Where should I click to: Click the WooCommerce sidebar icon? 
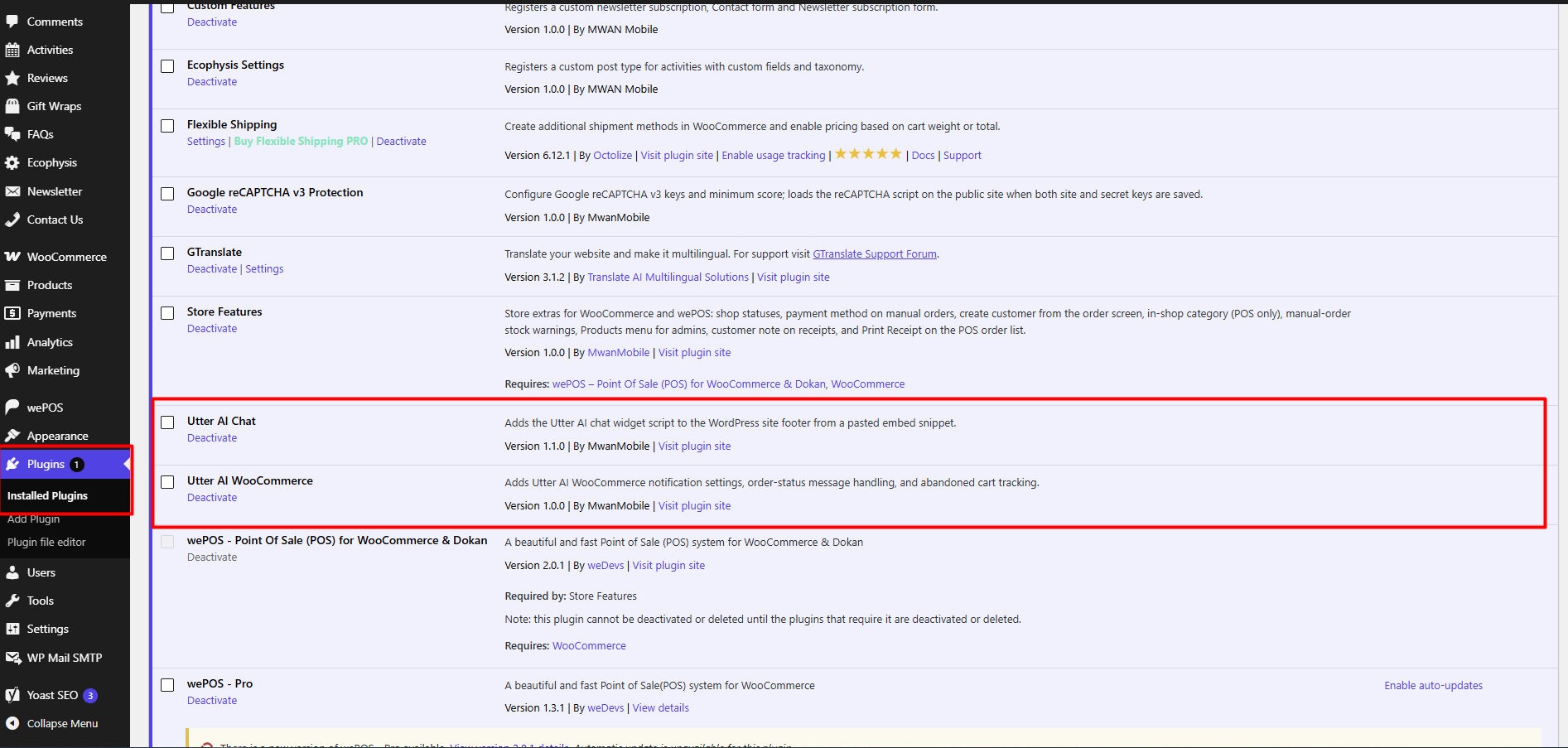[12, 257]
